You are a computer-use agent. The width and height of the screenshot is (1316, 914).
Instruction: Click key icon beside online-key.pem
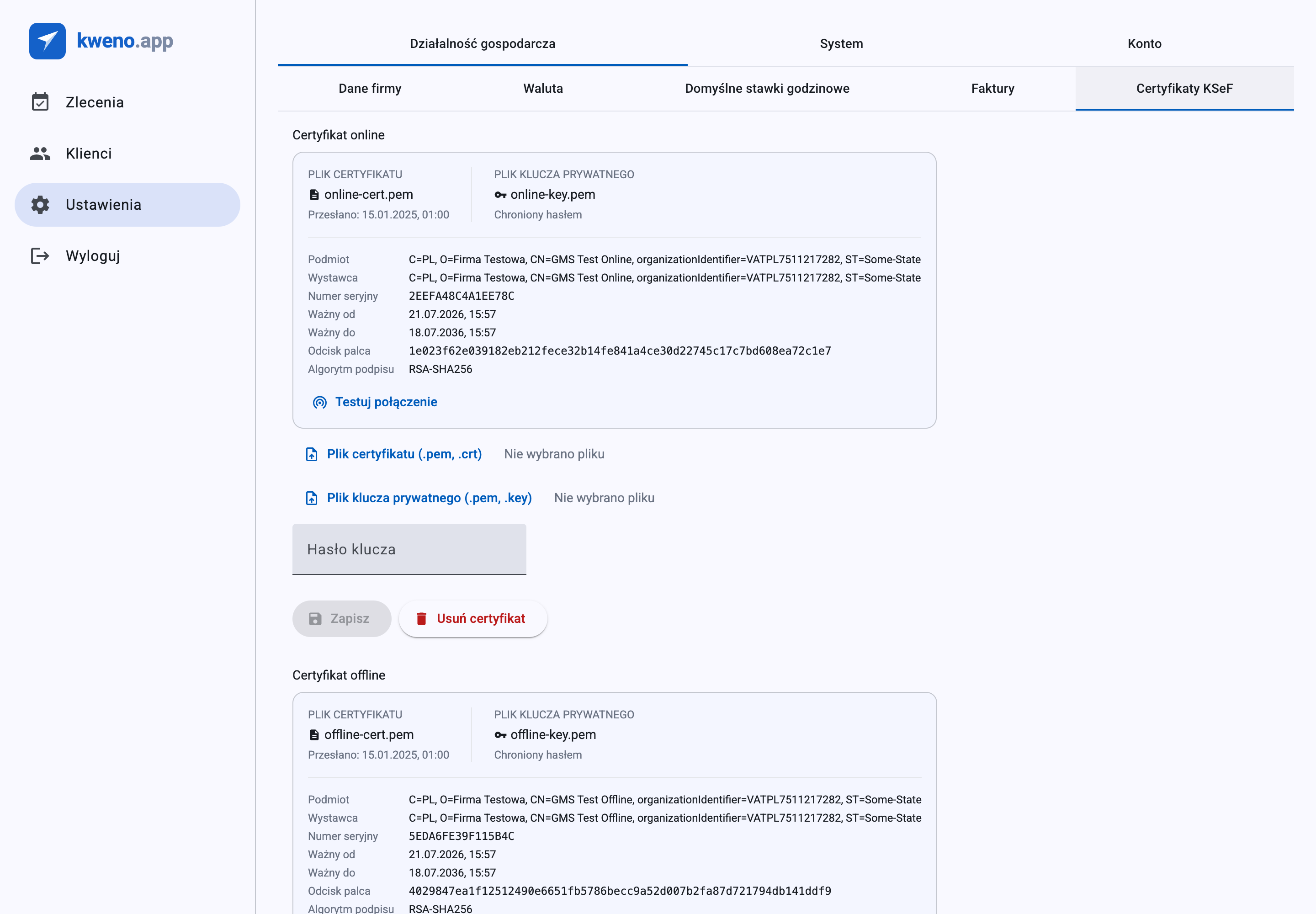500,195
